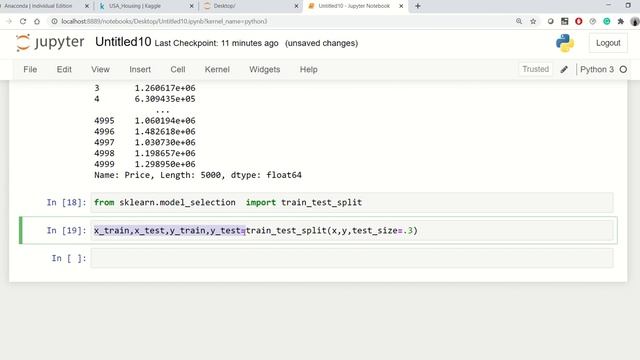Viewport: 640px width, 360px height.
Task: Open a new browser tab
Action: click(x=418, y=6)
